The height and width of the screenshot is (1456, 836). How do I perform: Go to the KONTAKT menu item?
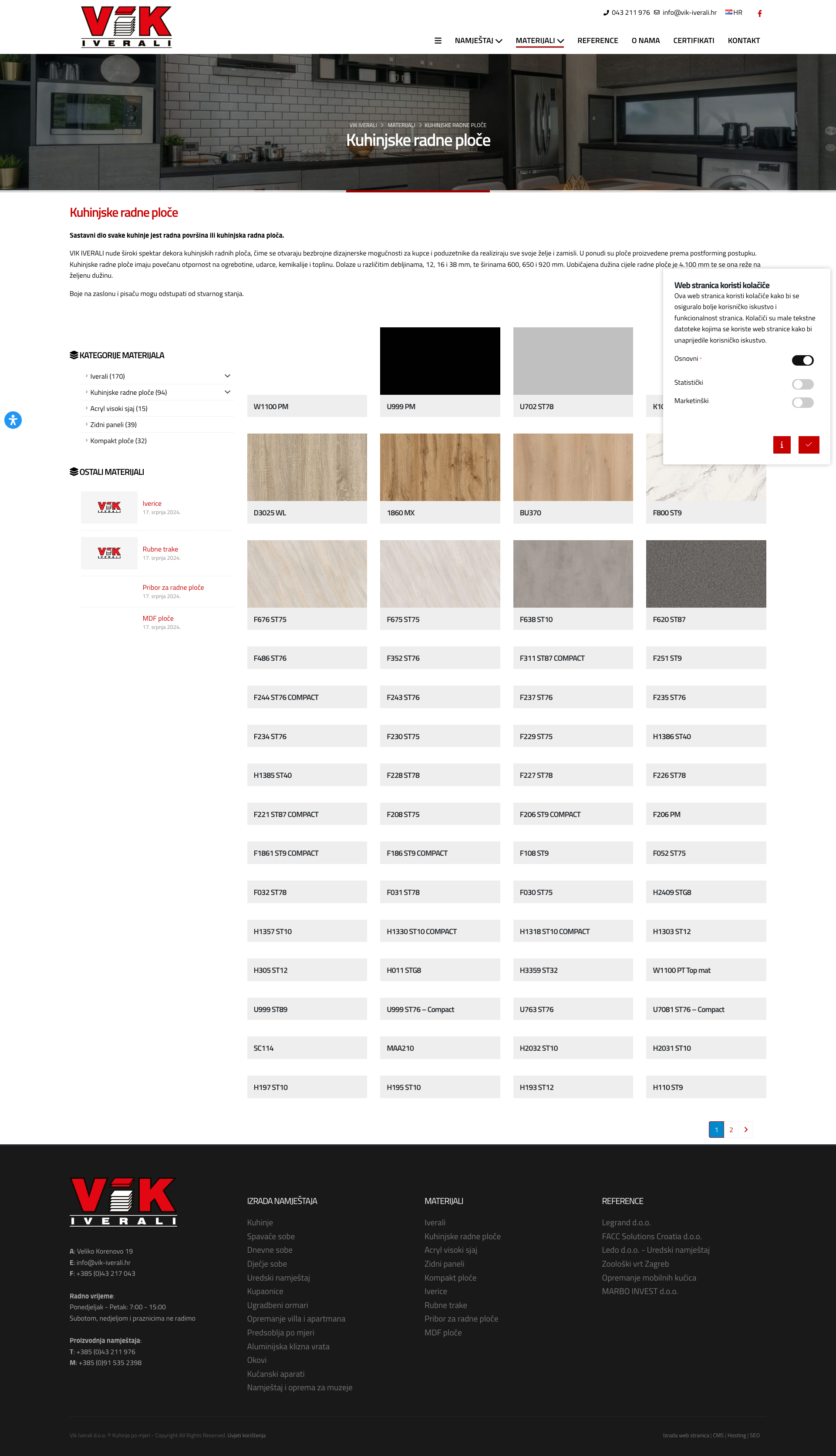(743, 41)
